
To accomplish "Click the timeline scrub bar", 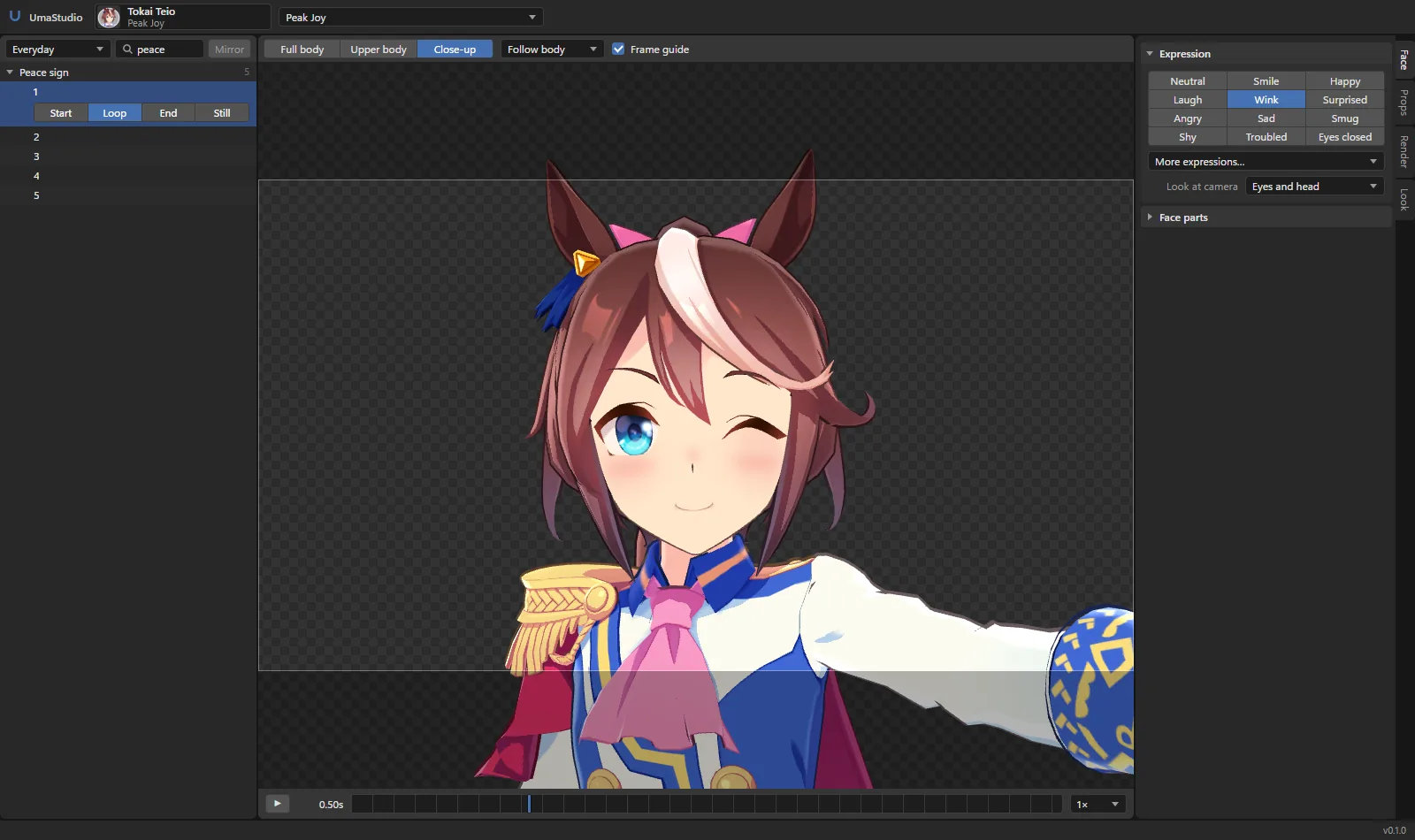I will pos(707,804).
